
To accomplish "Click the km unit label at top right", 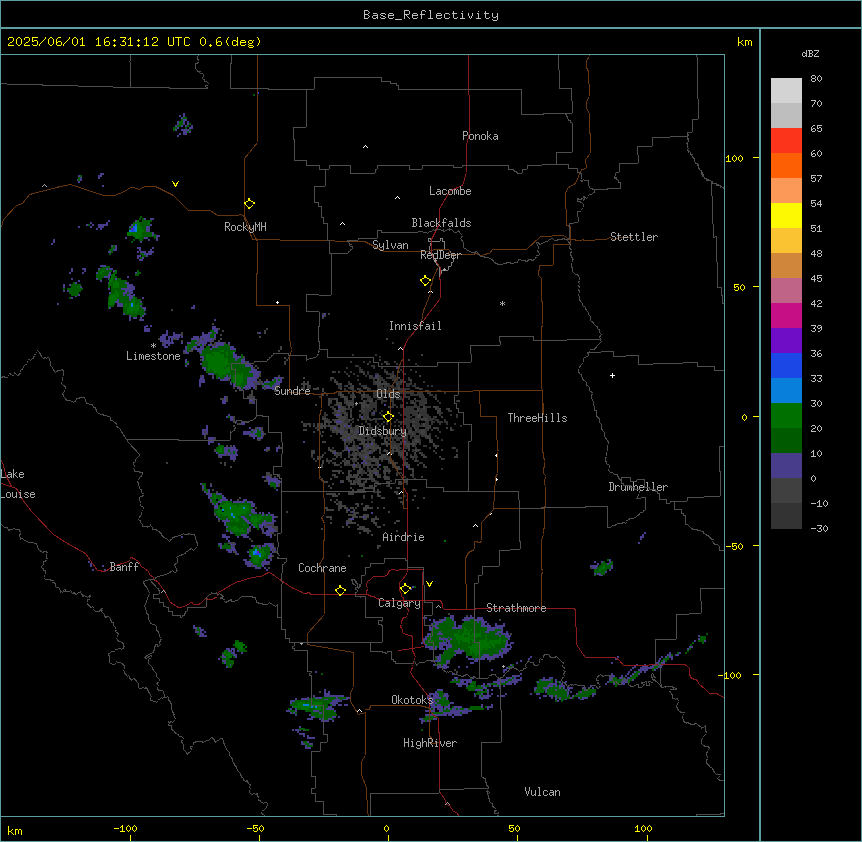I will [x=745, y=42].
